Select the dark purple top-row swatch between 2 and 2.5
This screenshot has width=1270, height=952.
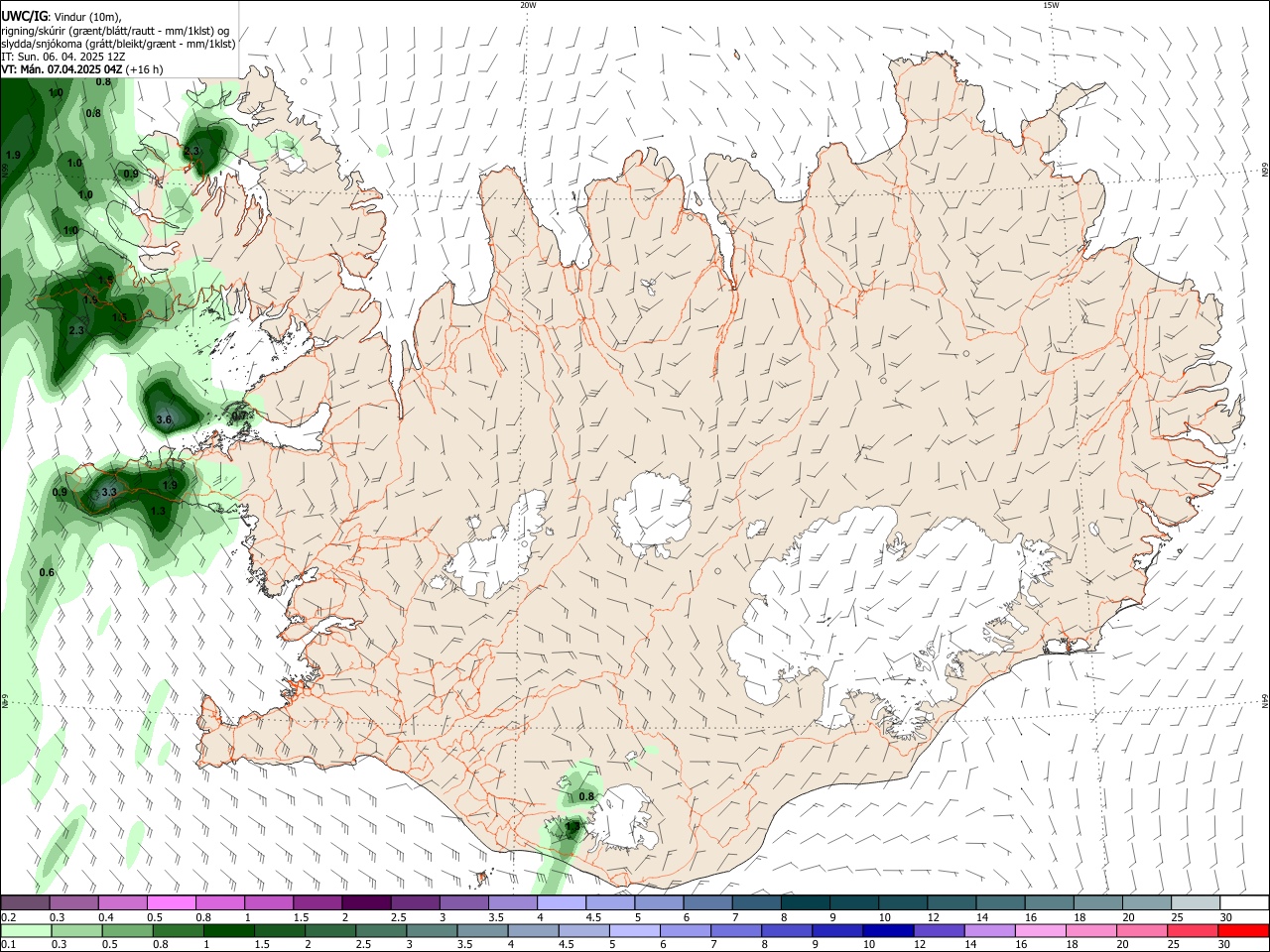366,903
